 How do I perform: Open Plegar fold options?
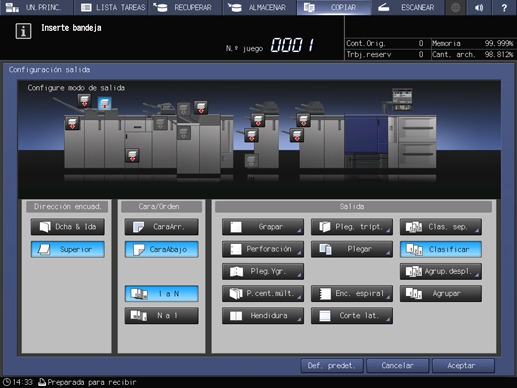click(x=352, y=249)
